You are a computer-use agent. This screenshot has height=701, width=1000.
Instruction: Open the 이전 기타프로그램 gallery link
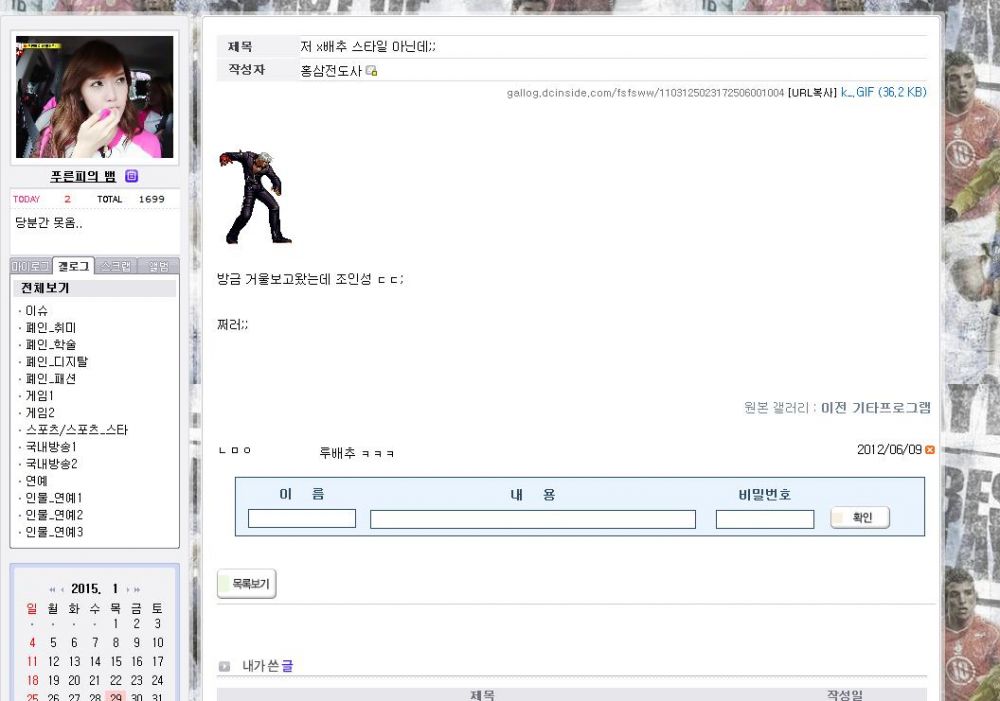click(x=875, y=408)
